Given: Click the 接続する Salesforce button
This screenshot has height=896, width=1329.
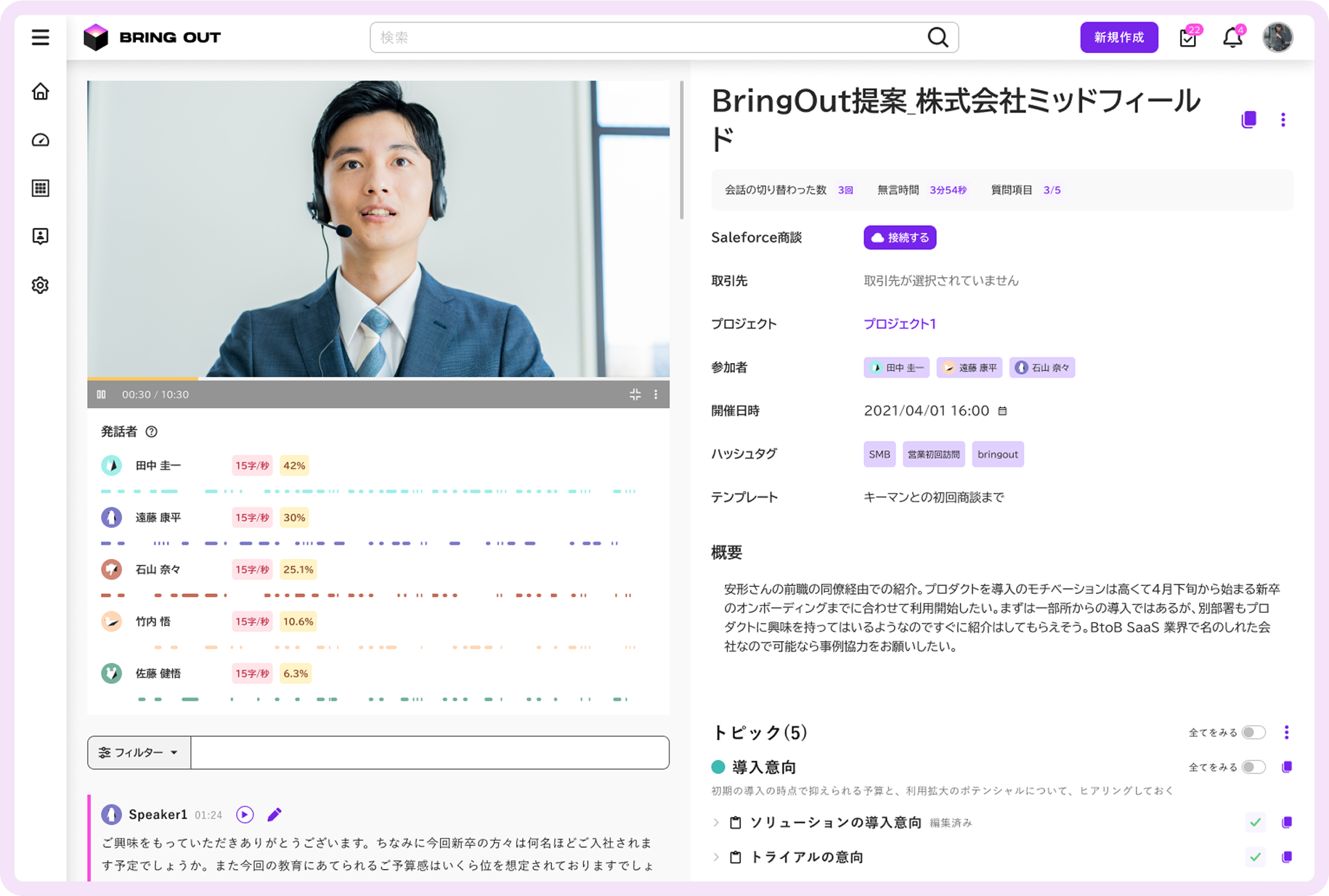Looking at the screenshot, I should click(900, 237).
